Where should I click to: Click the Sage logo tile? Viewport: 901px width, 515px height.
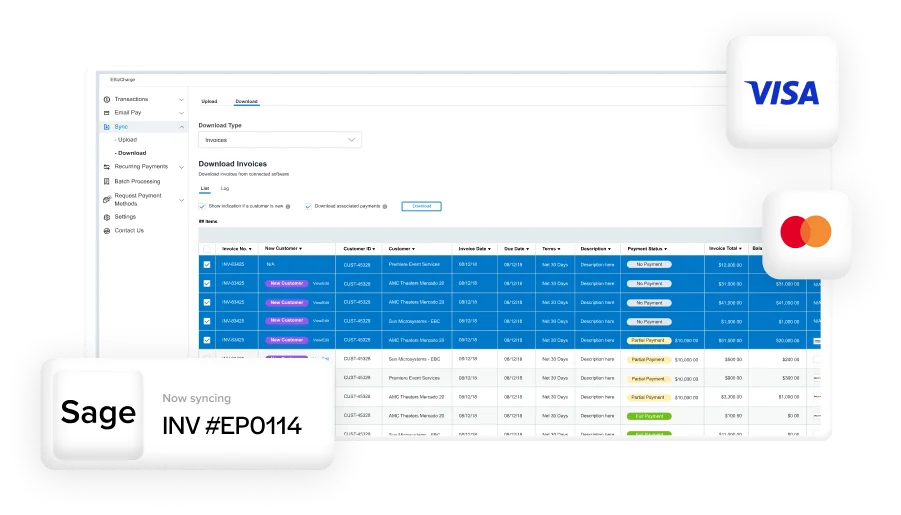98,414
